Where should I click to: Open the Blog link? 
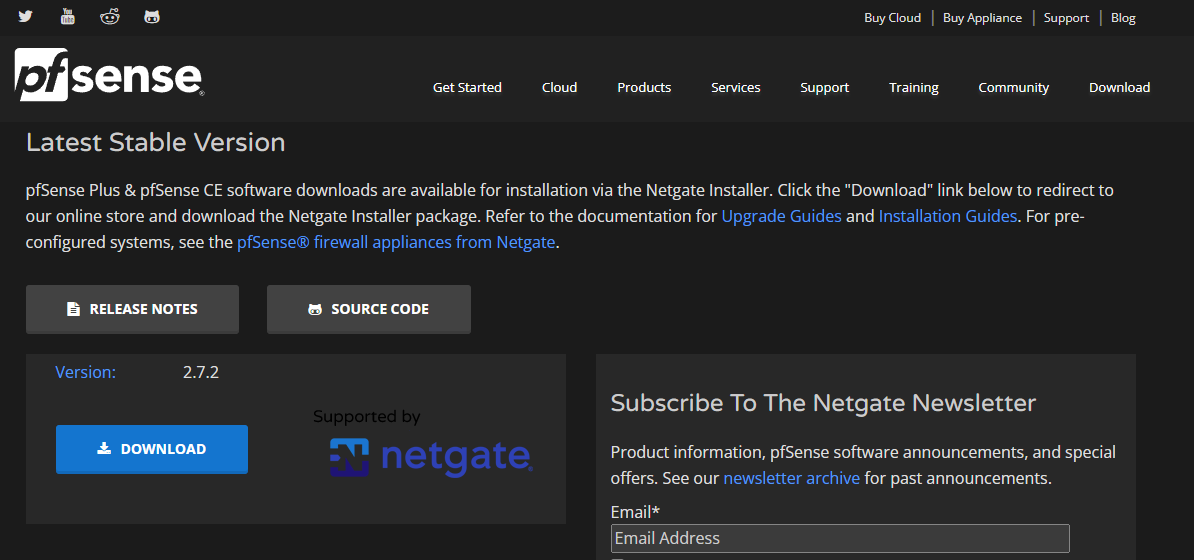[1123, 18]
